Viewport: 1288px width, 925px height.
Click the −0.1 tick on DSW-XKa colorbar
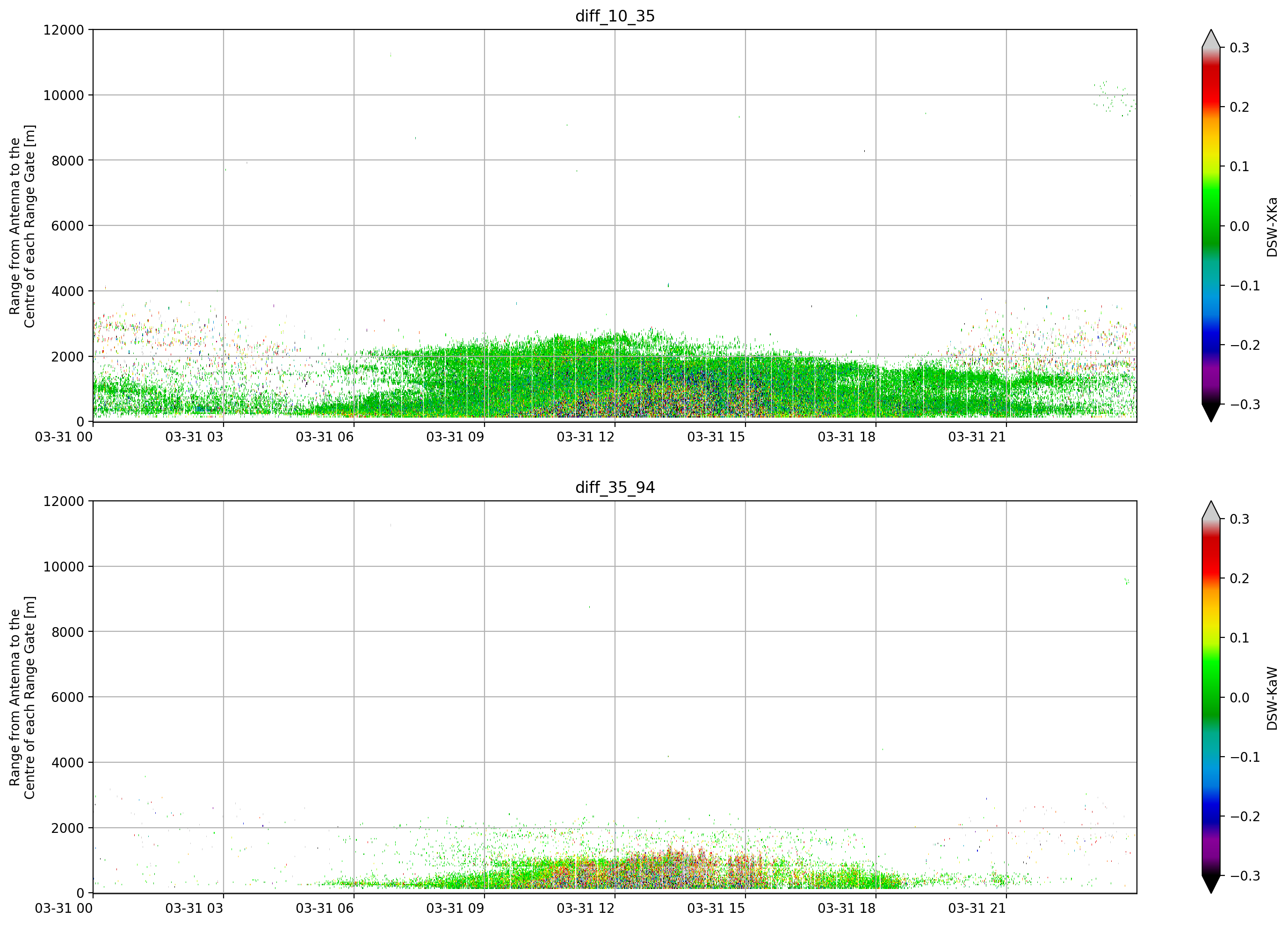pos(1245,286)
